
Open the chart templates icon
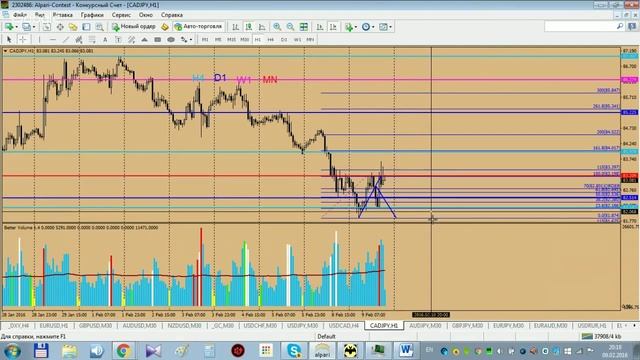383,27
